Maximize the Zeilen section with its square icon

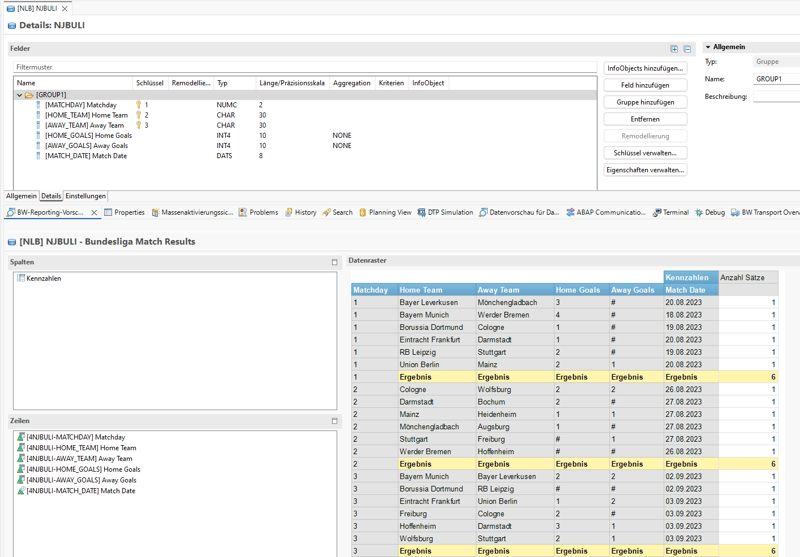pos(334,421)
